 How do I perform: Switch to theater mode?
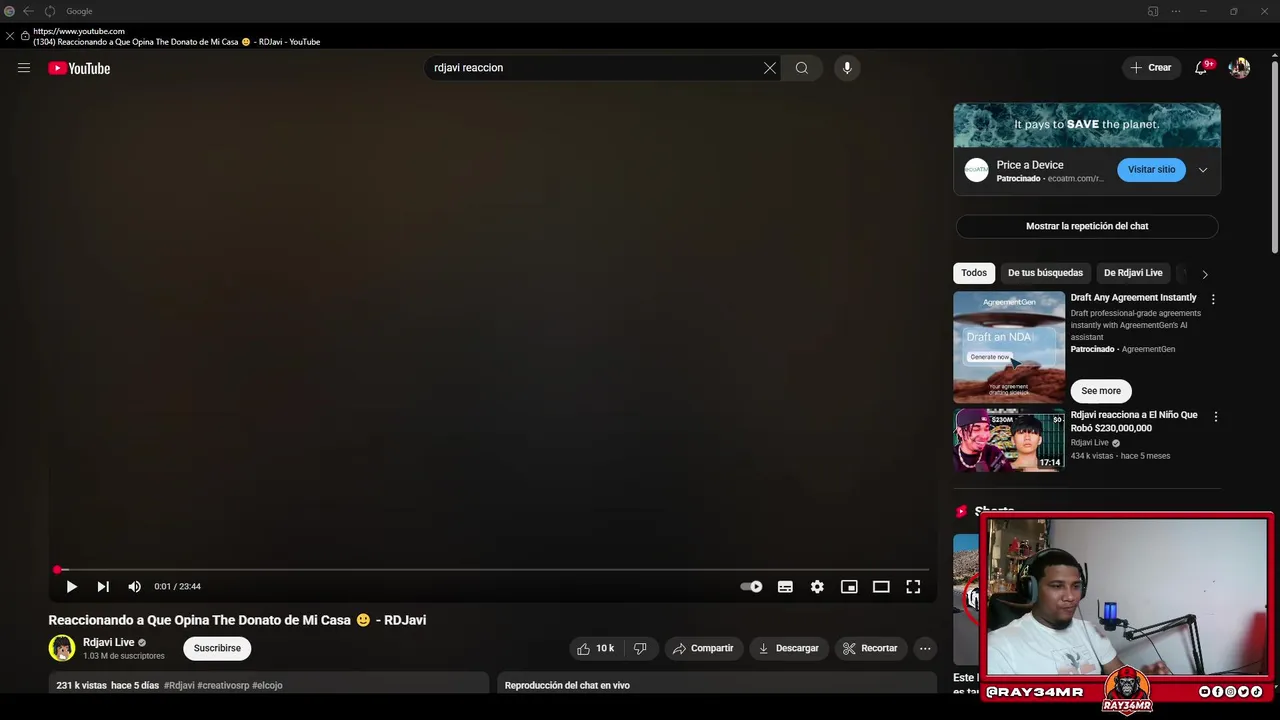point(881,587)
